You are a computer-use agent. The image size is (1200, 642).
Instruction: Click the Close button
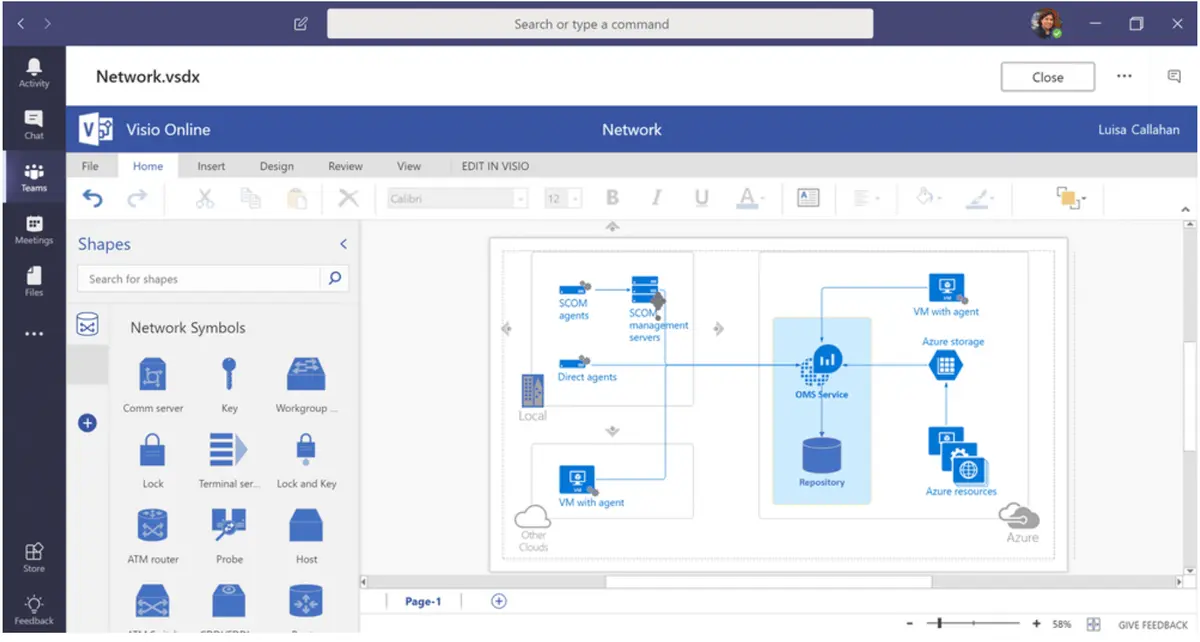click(1048, 77)
